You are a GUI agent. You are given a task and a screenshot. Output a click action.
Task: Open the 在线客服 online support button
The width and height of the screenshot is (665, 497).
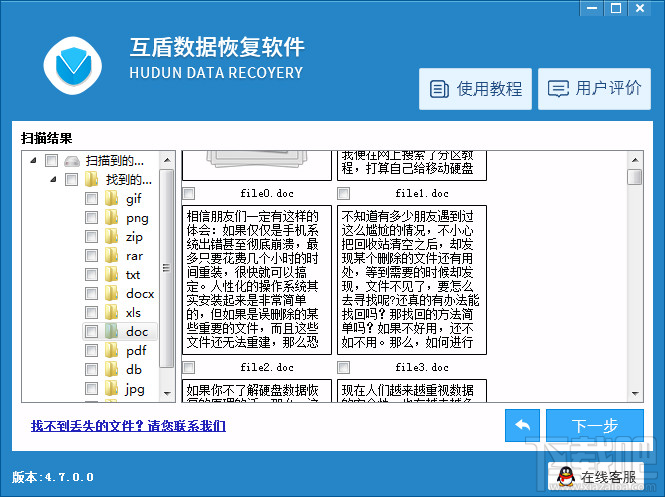[x=596, y=477]
